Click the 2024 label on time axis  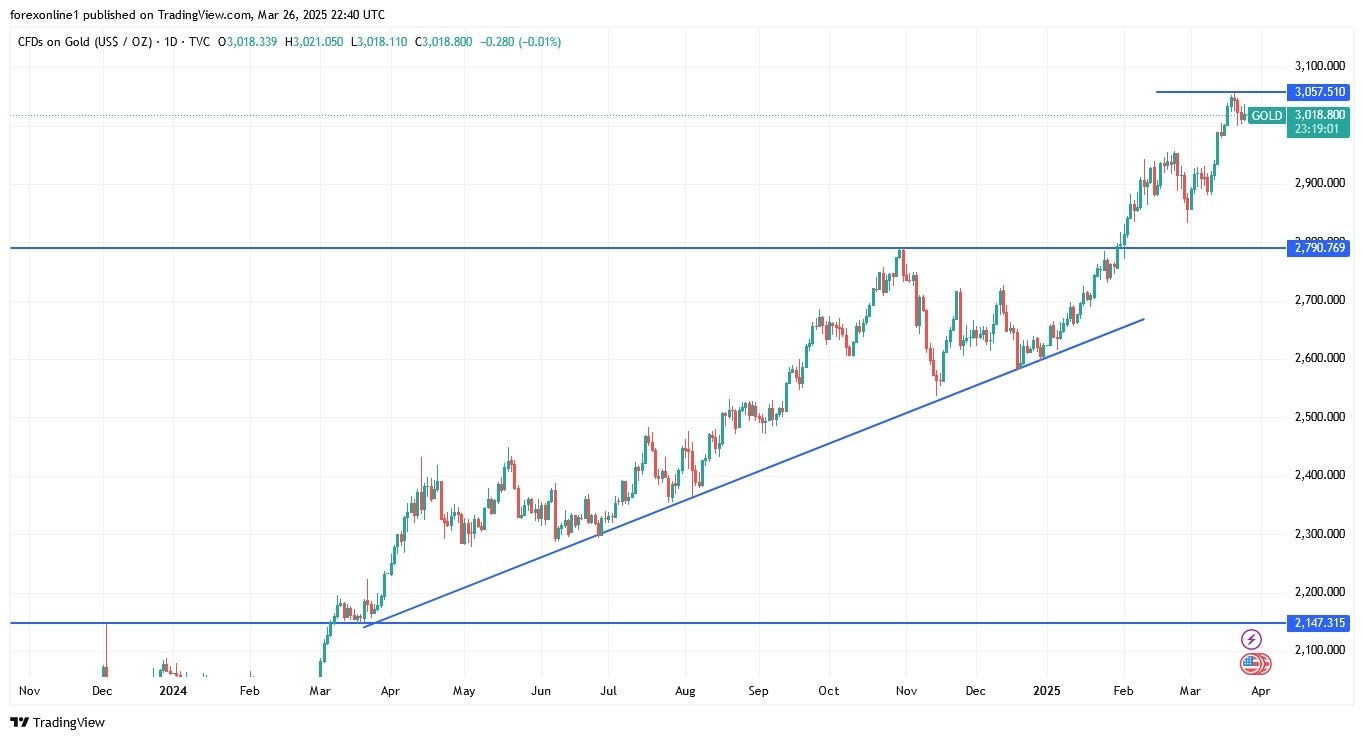point(173,691)
